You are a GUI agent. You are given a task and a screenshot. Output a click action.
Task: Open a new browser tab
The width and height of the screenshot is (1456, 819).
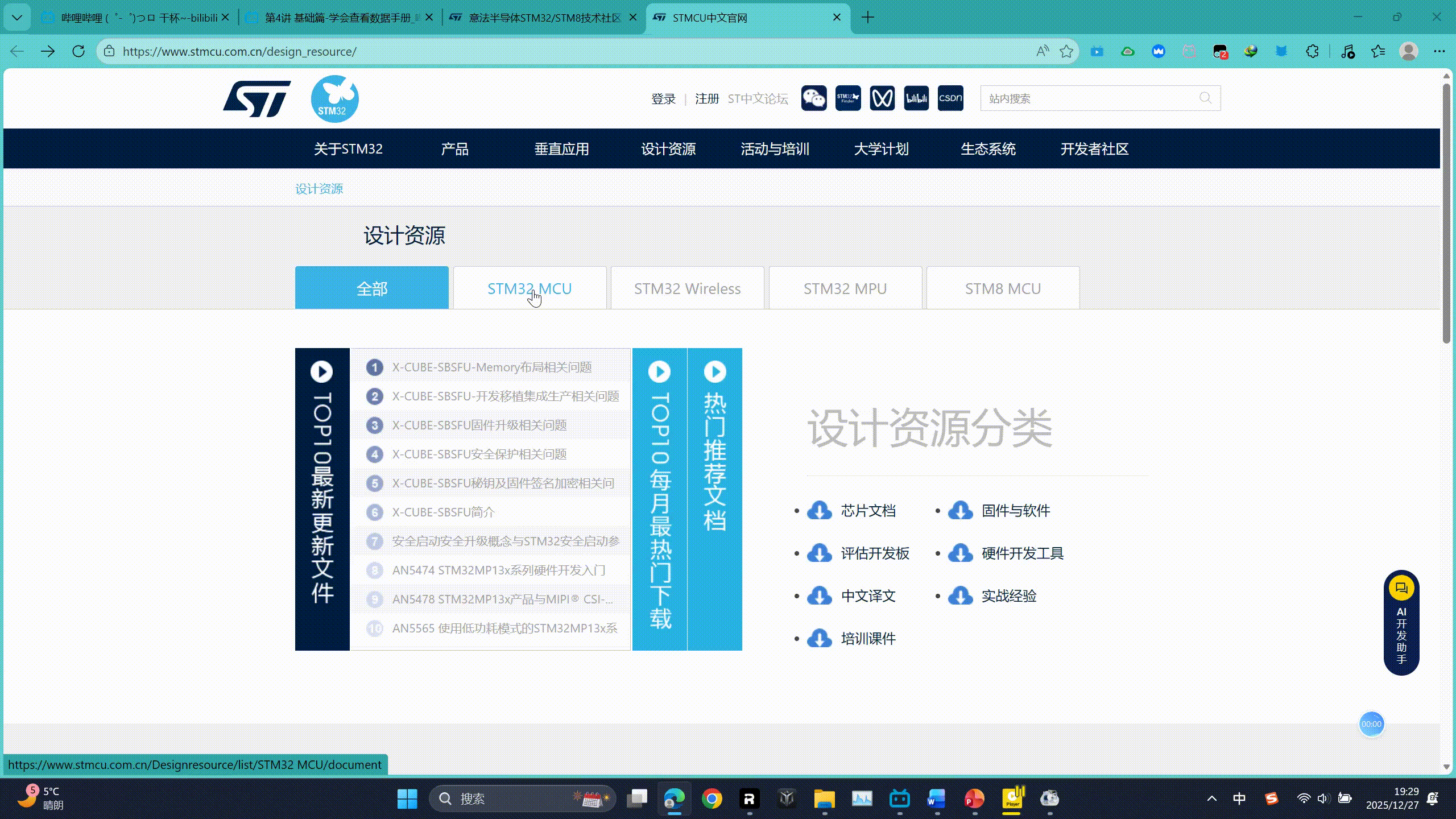click(x=868, y=18)
